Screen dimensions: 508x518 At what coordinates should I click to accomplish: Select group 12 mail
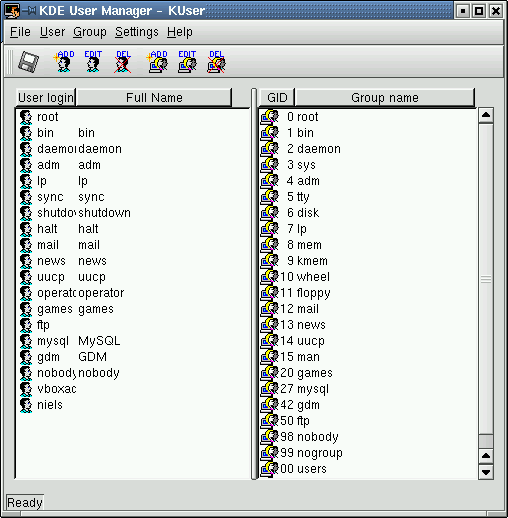(368, 309)
